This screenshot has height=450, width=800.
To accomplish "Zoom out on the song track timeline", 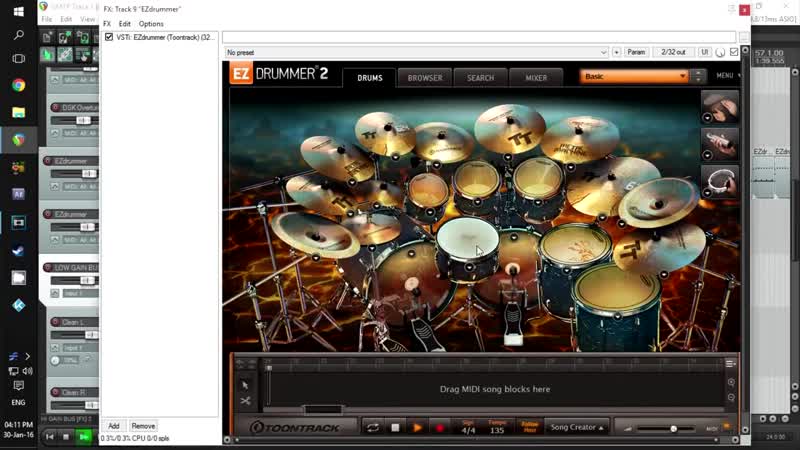I will pos(731,397).
